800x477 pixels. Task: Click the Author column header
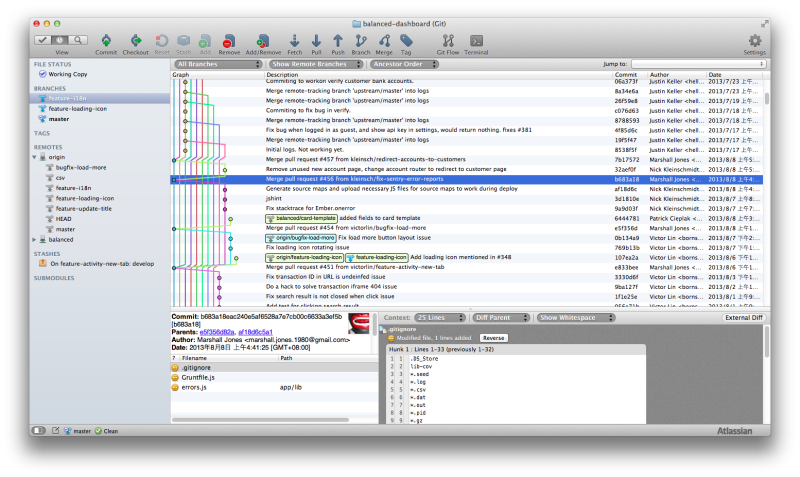[x=677, y=74]
